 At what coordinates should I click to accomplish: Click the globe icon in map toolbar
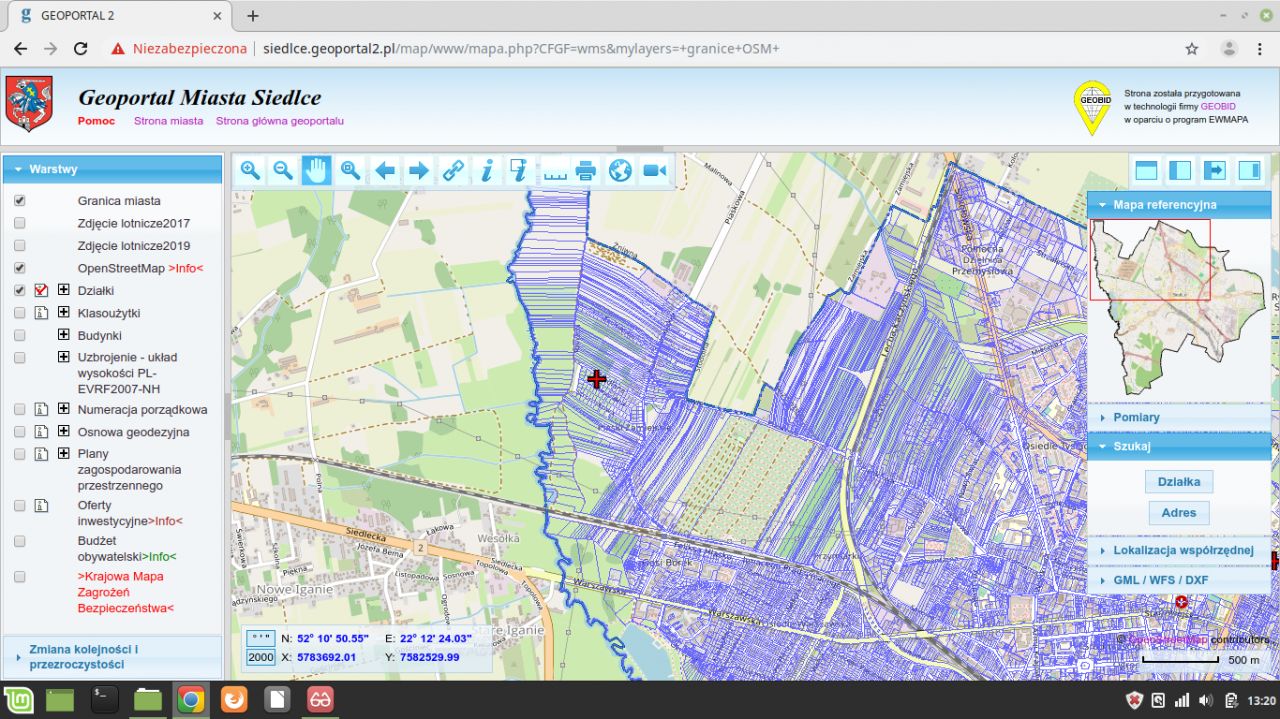tap(620, 171)
